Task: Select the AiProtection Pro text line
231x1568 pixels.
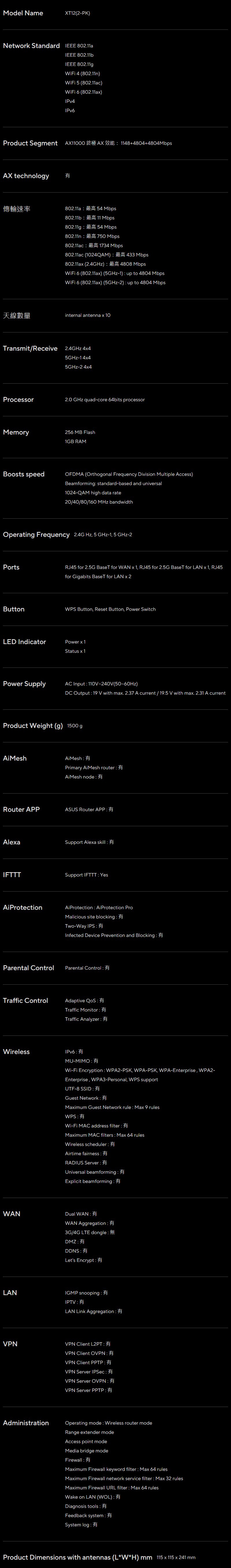Action: tap(99, 907)
